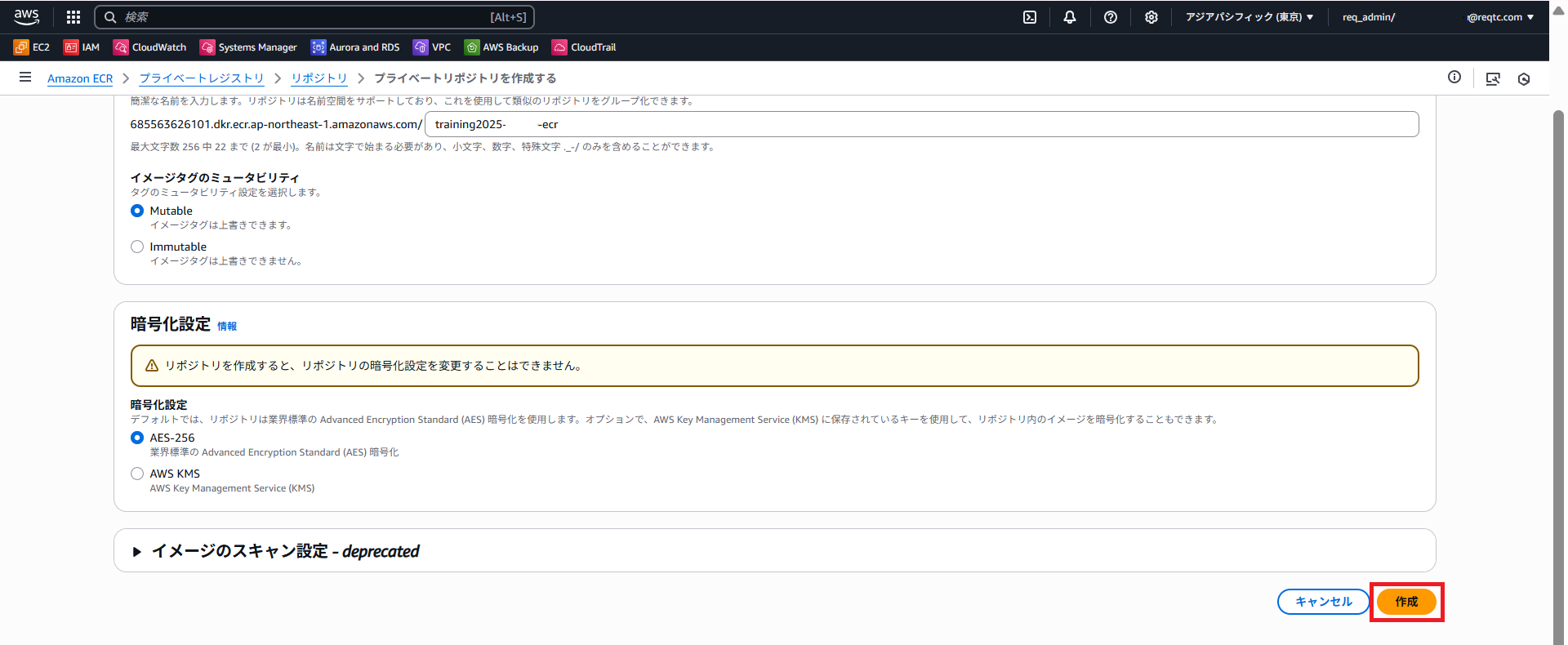
Task: Select AES-256 encryption
Action: pyautogui.click(x=137, y=438)
